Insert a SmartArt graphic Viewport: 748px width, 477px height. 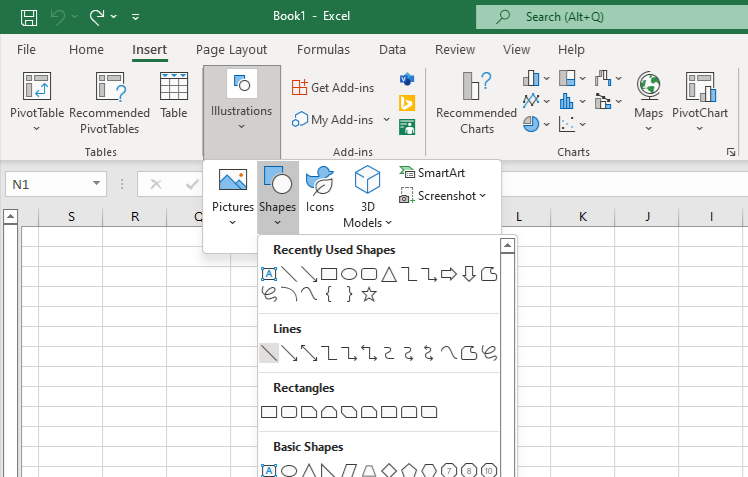(x=432, y=173)
